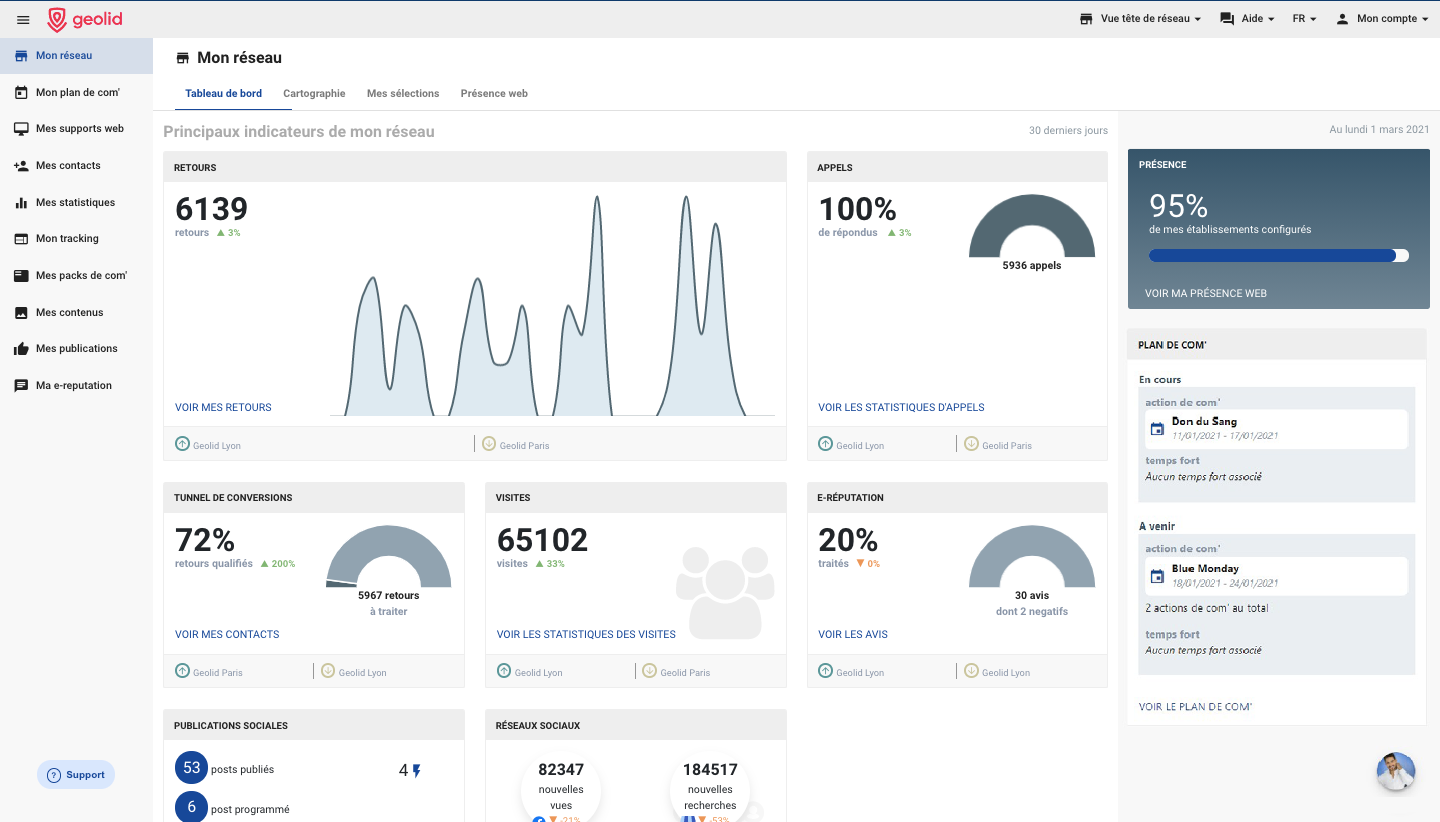Click the Tunnel de conversions gauge chart

(389, 557)
